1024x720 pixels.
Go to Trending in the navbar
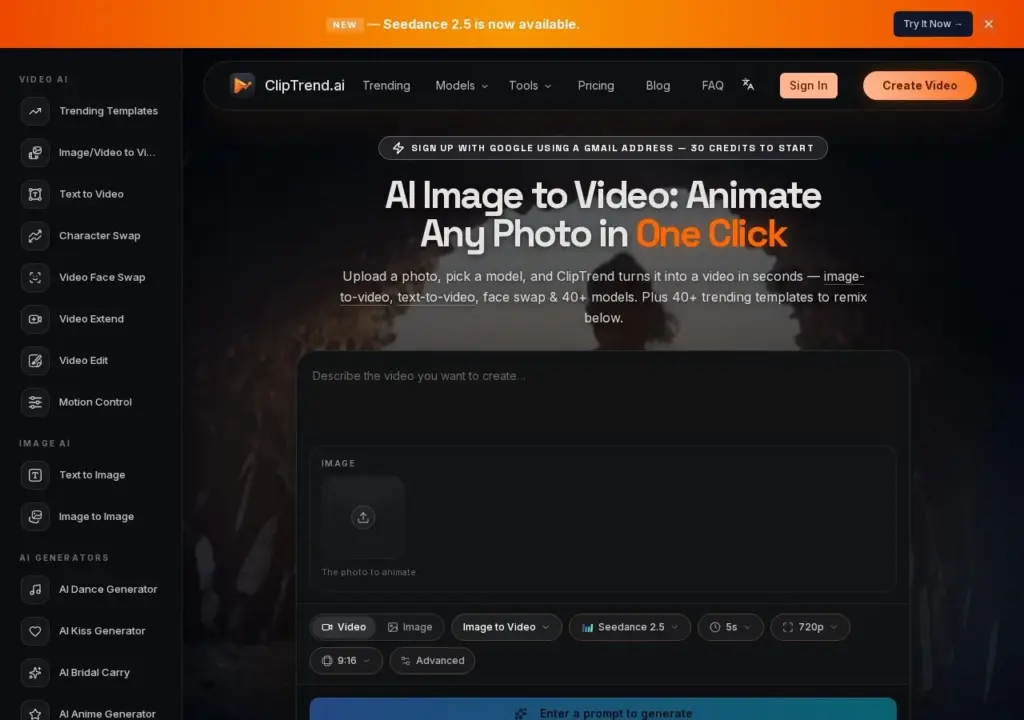click(387, 86)
